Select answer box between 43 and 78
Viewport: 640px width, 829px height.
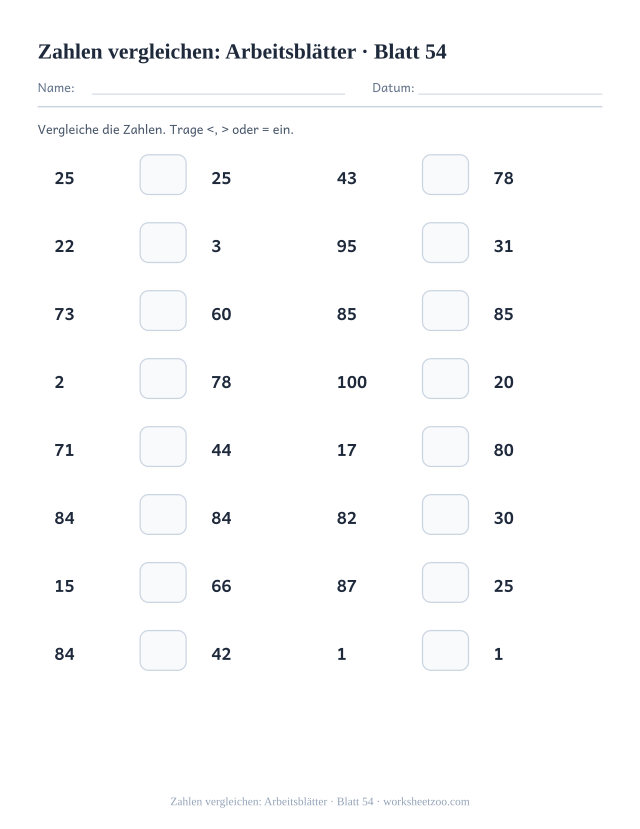(x=445, y=174)
